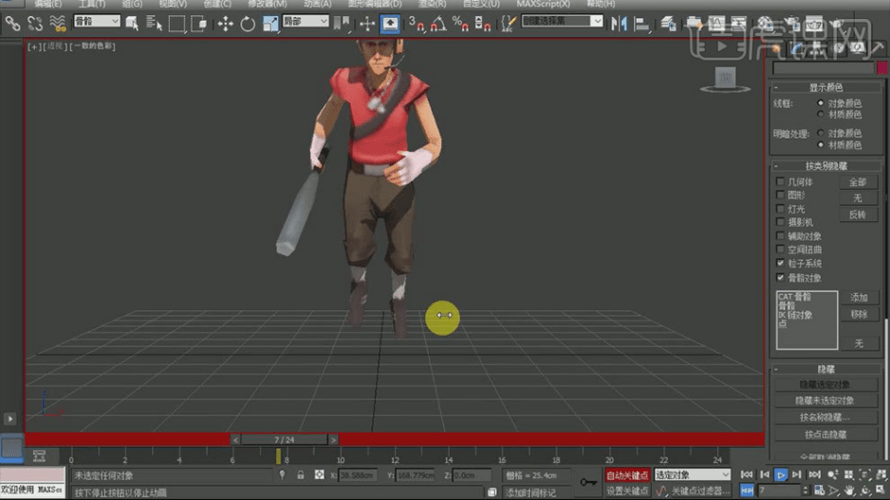Viewport: 890px width, 500px height.
Task: Click the Align tool
Action: tap(641, 23)
